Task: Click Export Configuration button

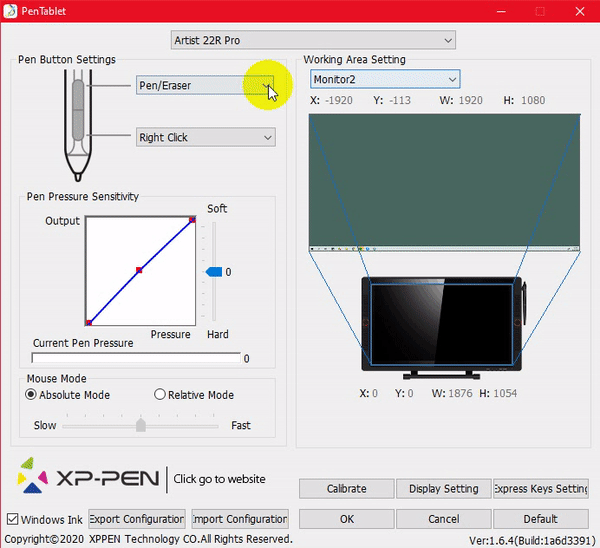Action: coord(137,519)
